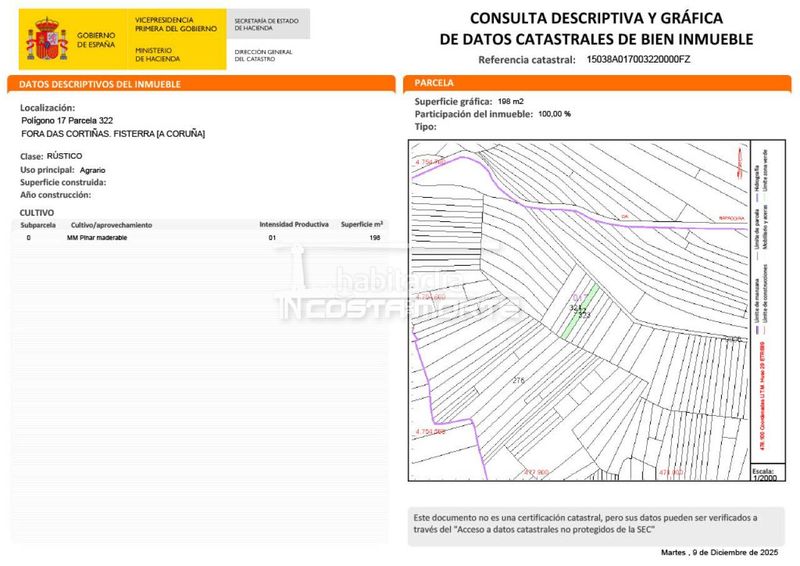Click 'Polígono 17 Parcela 322' text
Viewport: 800px width, 566px height.
pyautogui.click(x=67, y=120)
